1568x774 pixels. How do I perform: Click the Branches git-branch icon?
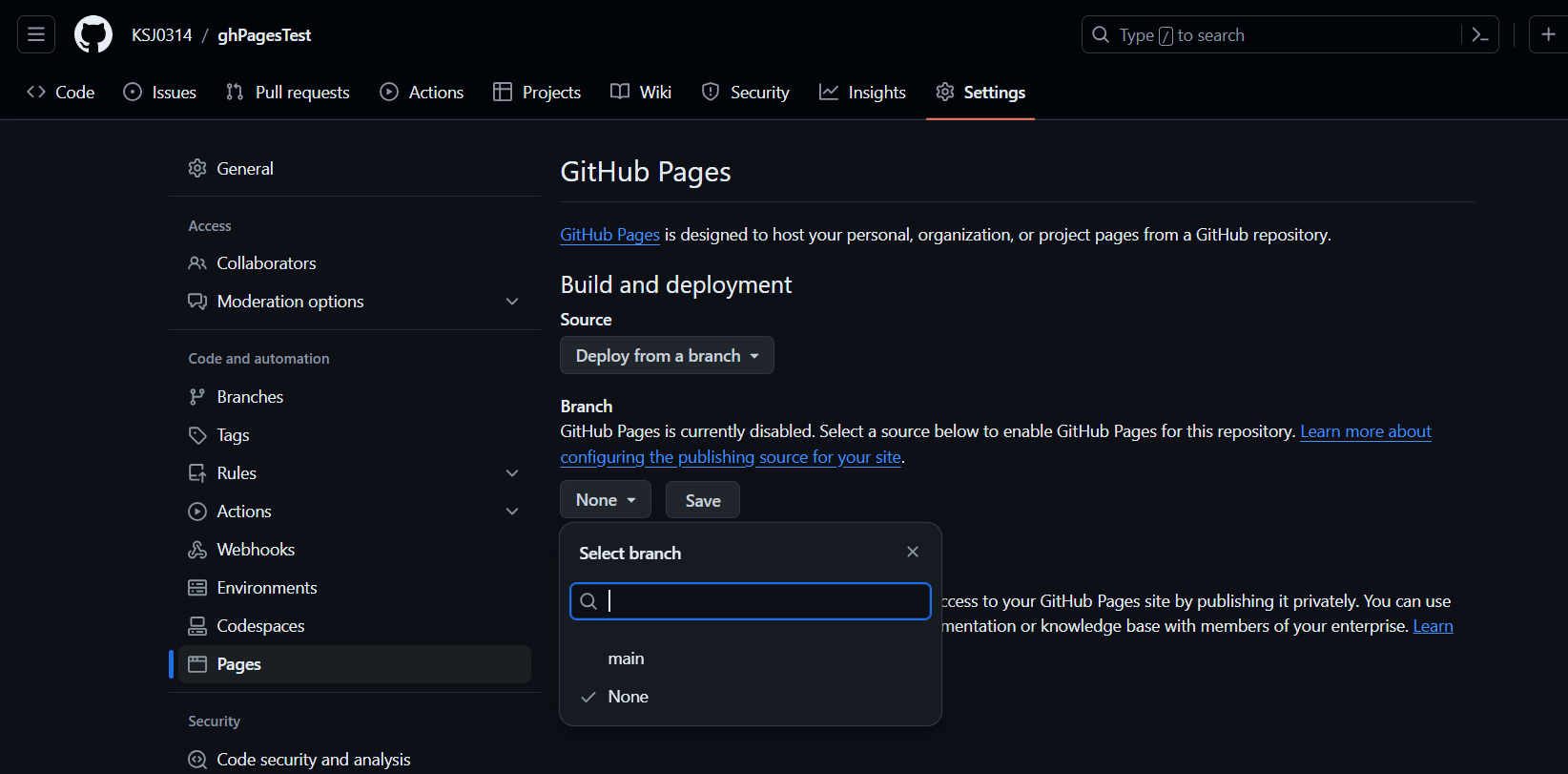click(197, 397)
